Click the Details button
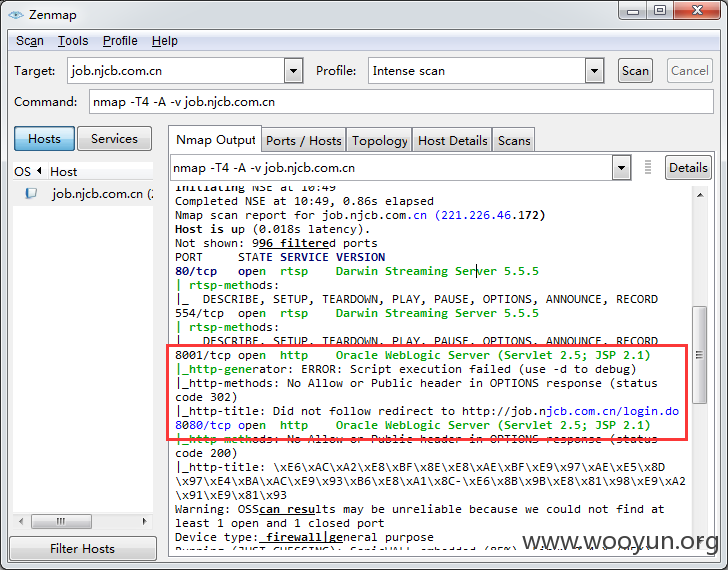Viewport: 728px width, 570px height. [x=688, y=168]
